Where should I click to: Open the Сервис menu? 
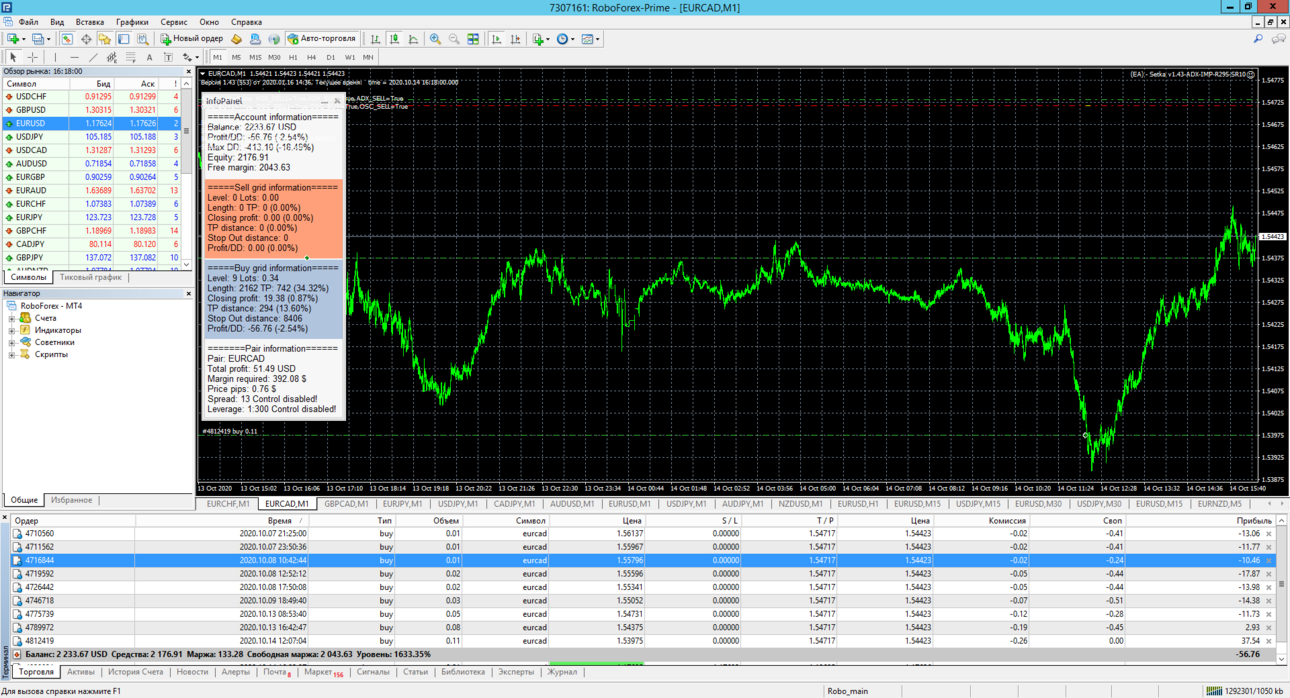coord(174,22)
